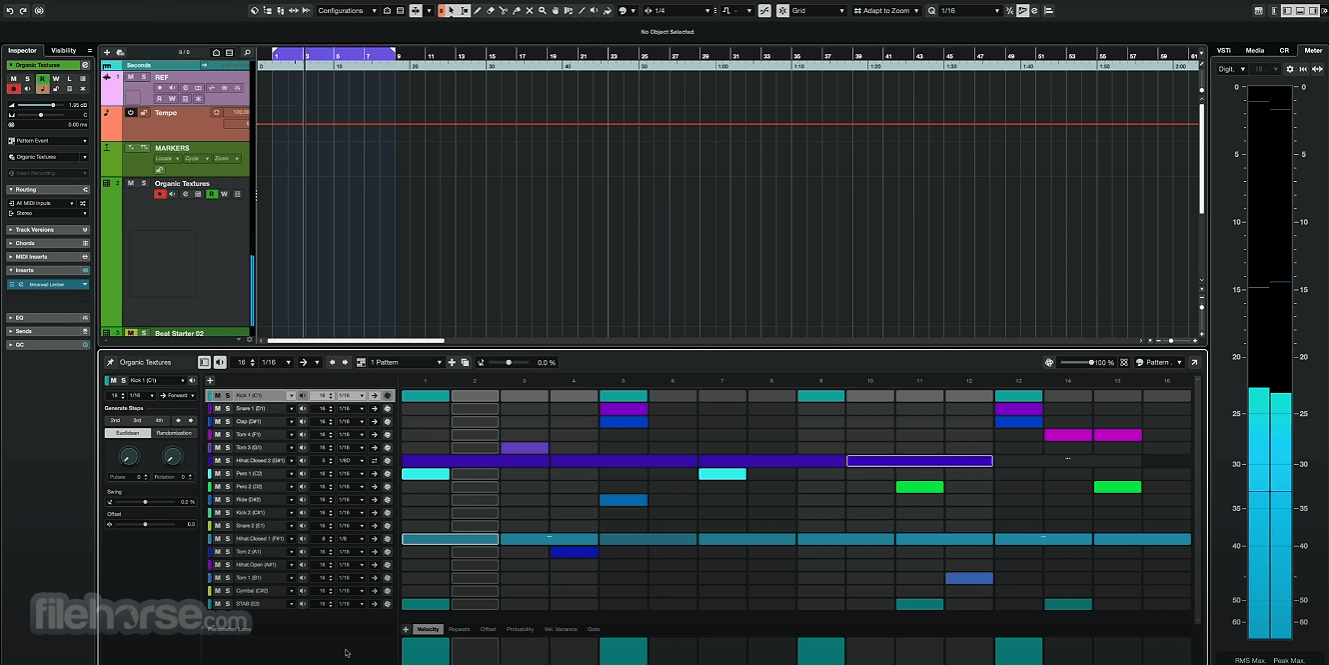The height and width of the screenshot is (665, 1329).
Task: Audition speaker icon for Snare 1 lane
Action: 303,409
